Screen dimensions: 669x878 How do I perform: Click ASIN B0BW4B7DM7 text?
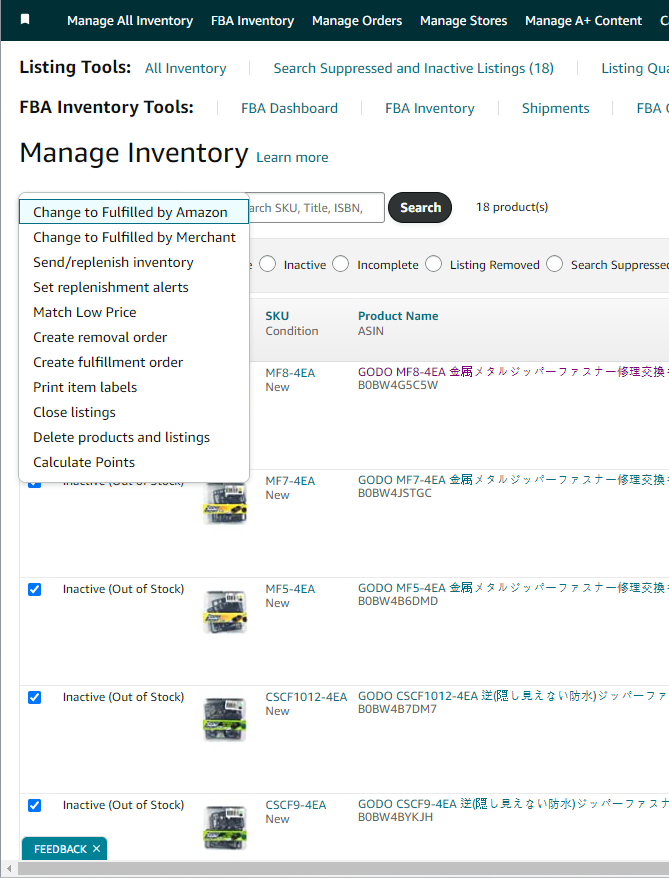(x=397, y=709)
